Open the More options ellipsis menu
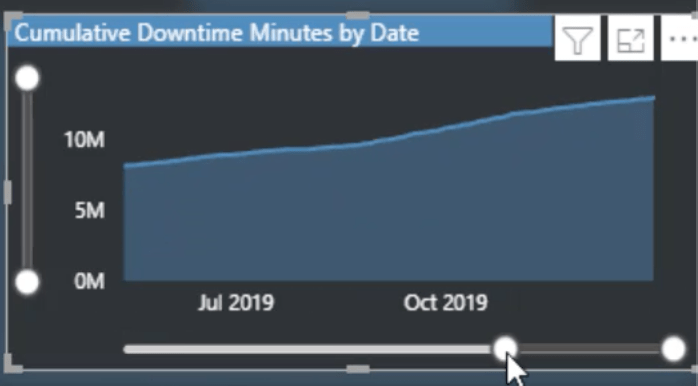The width and height of the screenshot is (698, 386). click(681, 39)
